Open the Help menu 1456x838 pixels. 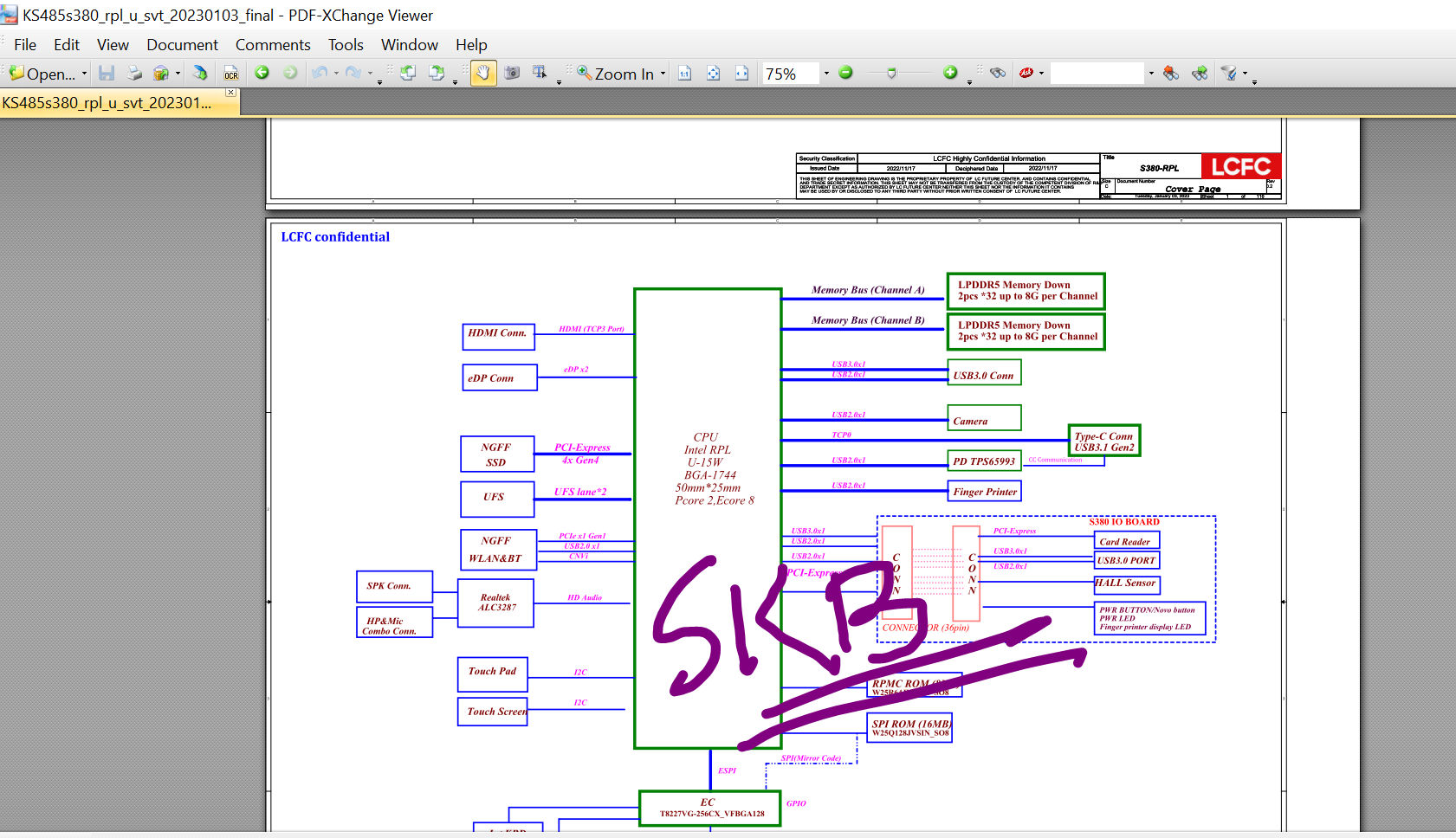(471, 45)
